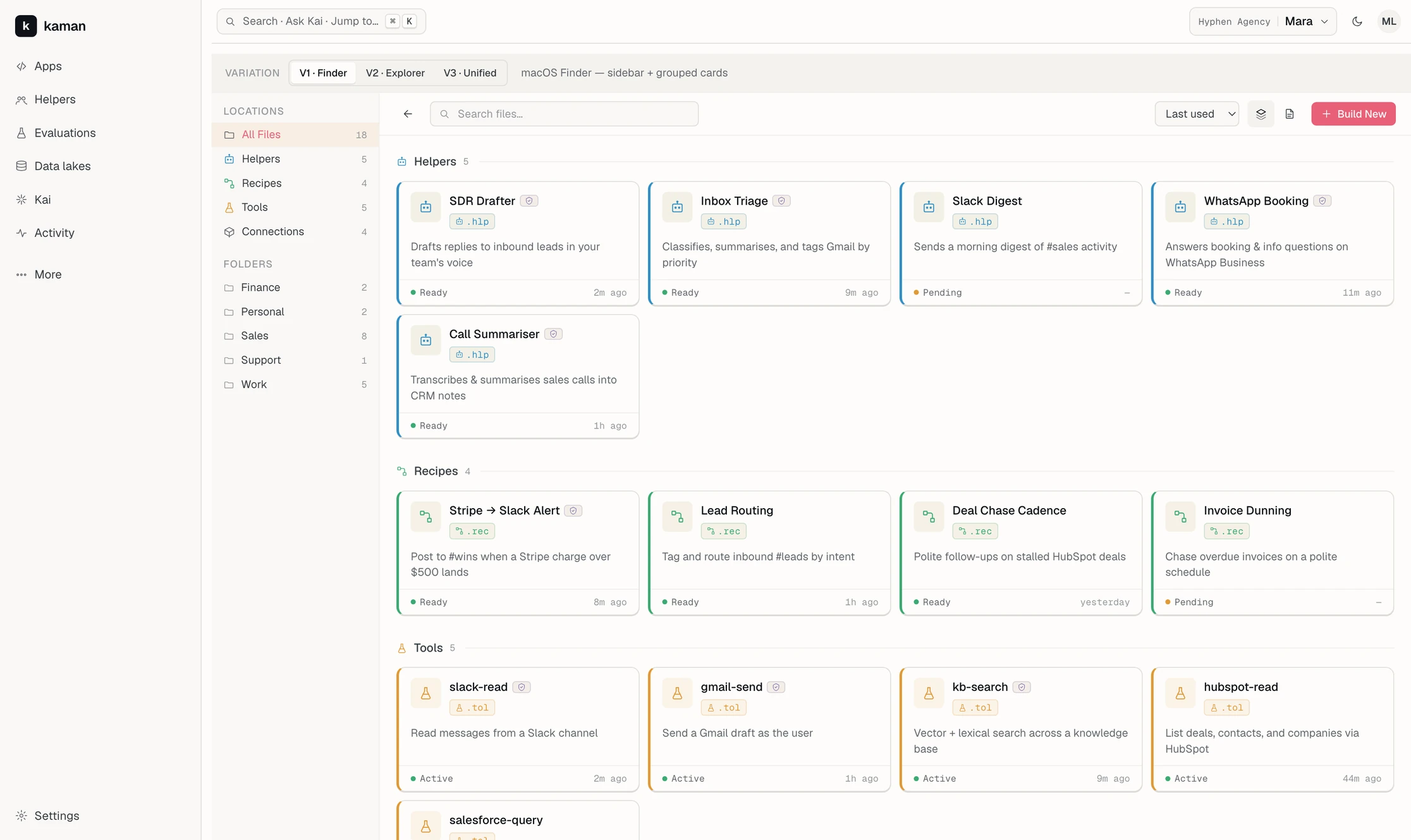The height and width of the screenshot is (840, 1411).
Task: Open the Work folder
Action: [x=295, y=384]
